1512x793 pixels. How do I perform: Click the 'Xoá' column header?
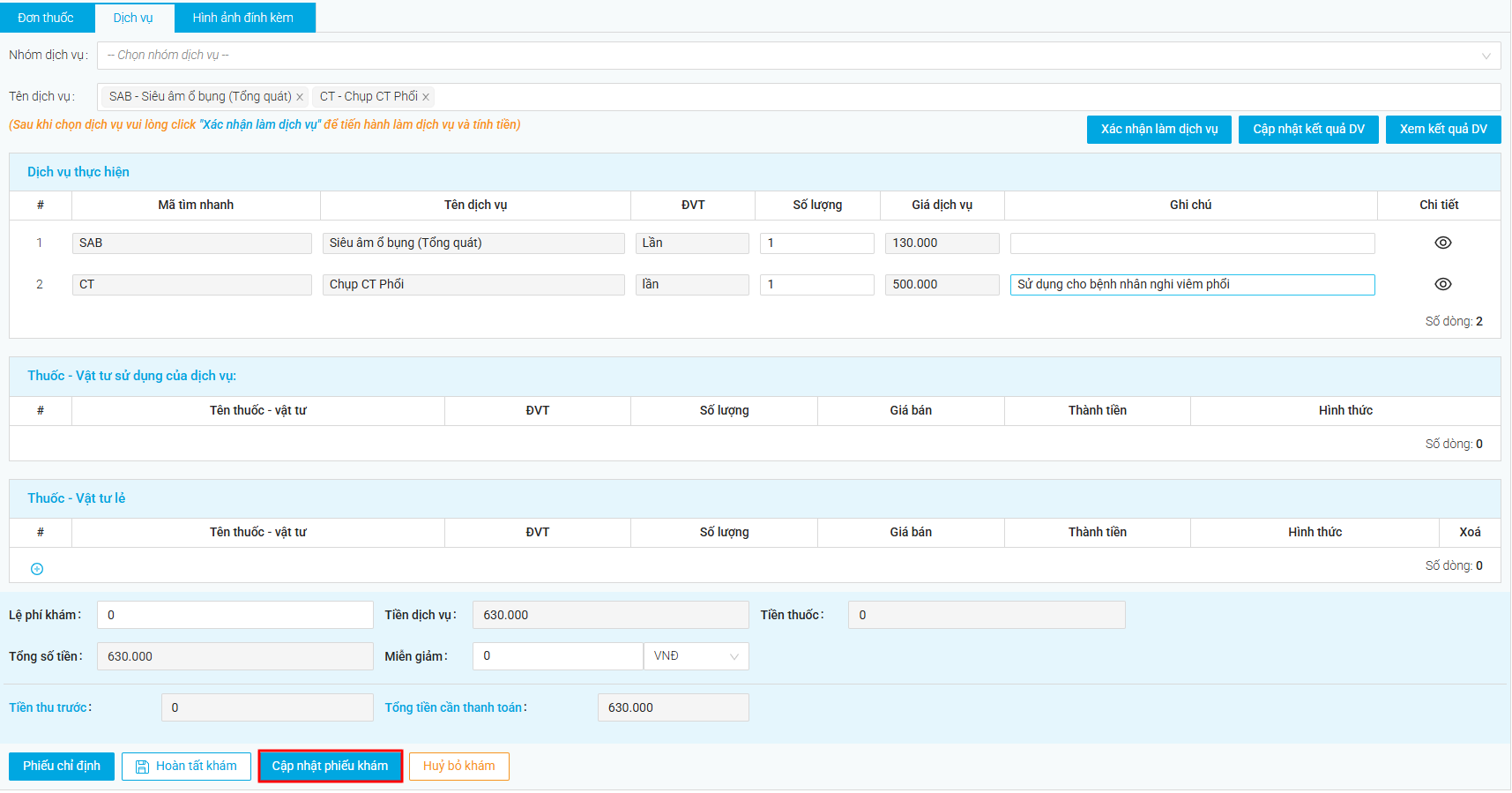(x=1470, y=532)
